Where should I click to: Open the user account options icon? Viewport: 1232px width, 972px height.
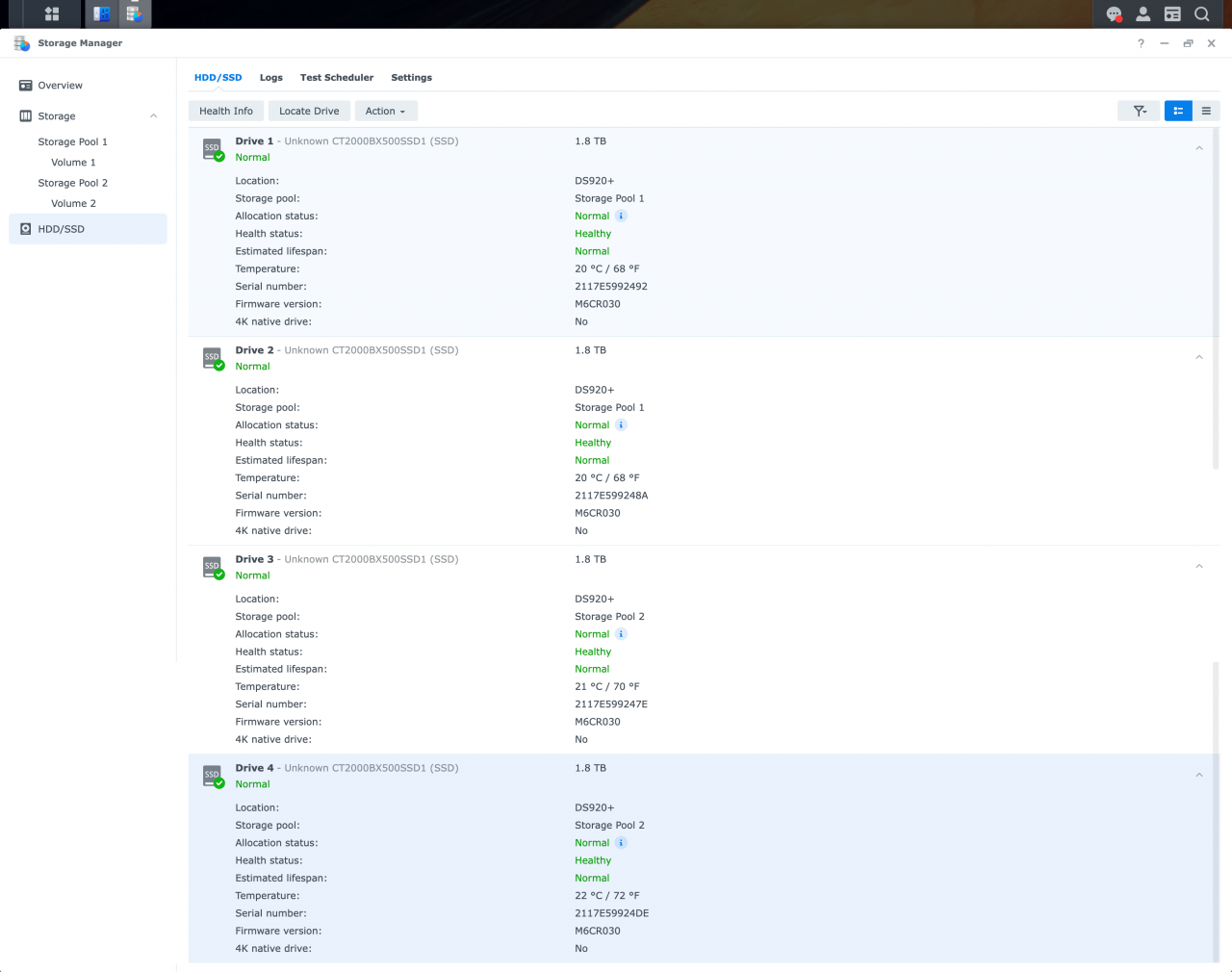1142,13
